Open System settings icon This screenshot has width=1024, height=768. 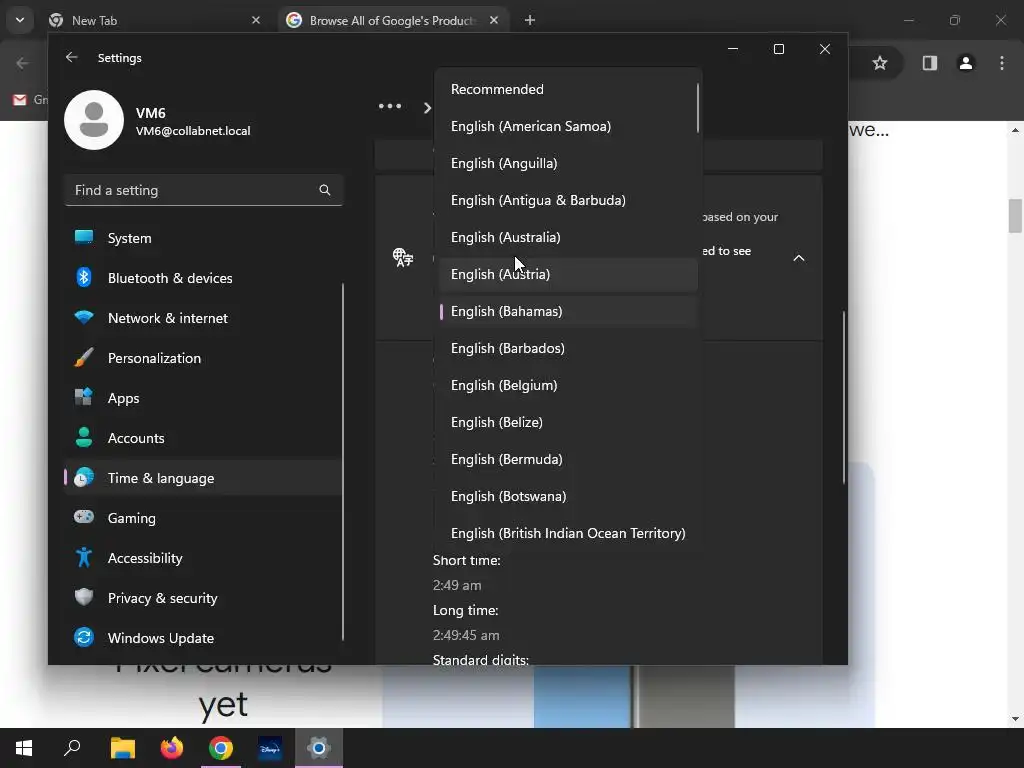[84, 237]
